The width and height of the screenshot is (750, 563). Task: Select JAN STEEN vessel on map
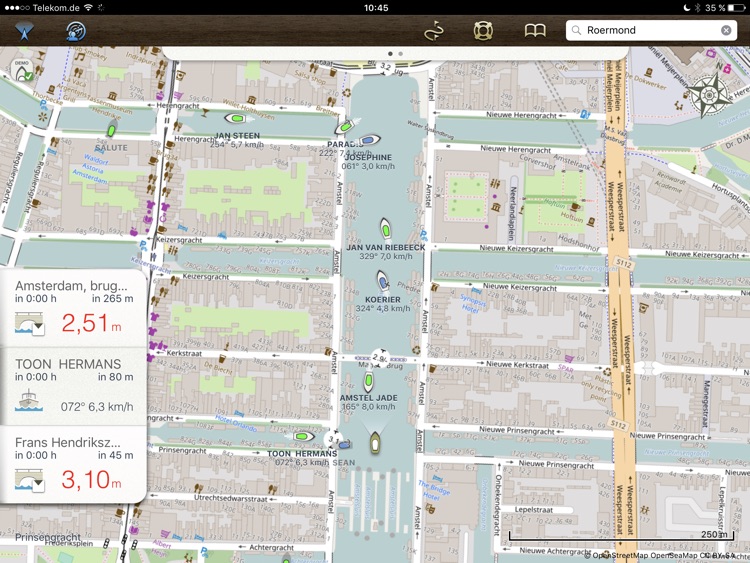(237, 120)
